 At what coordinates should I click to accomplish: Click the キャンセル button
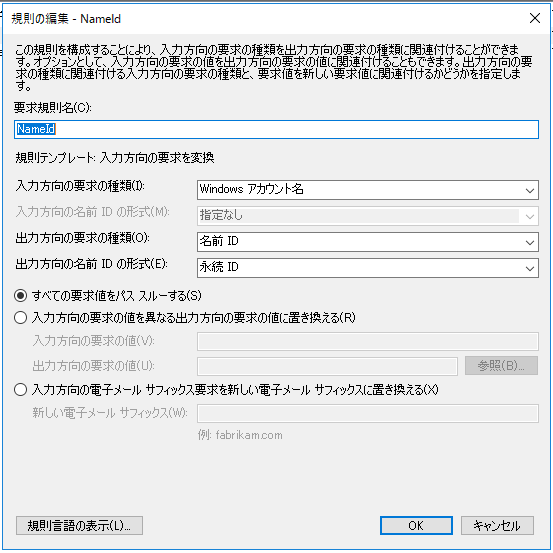pos(497,525)
